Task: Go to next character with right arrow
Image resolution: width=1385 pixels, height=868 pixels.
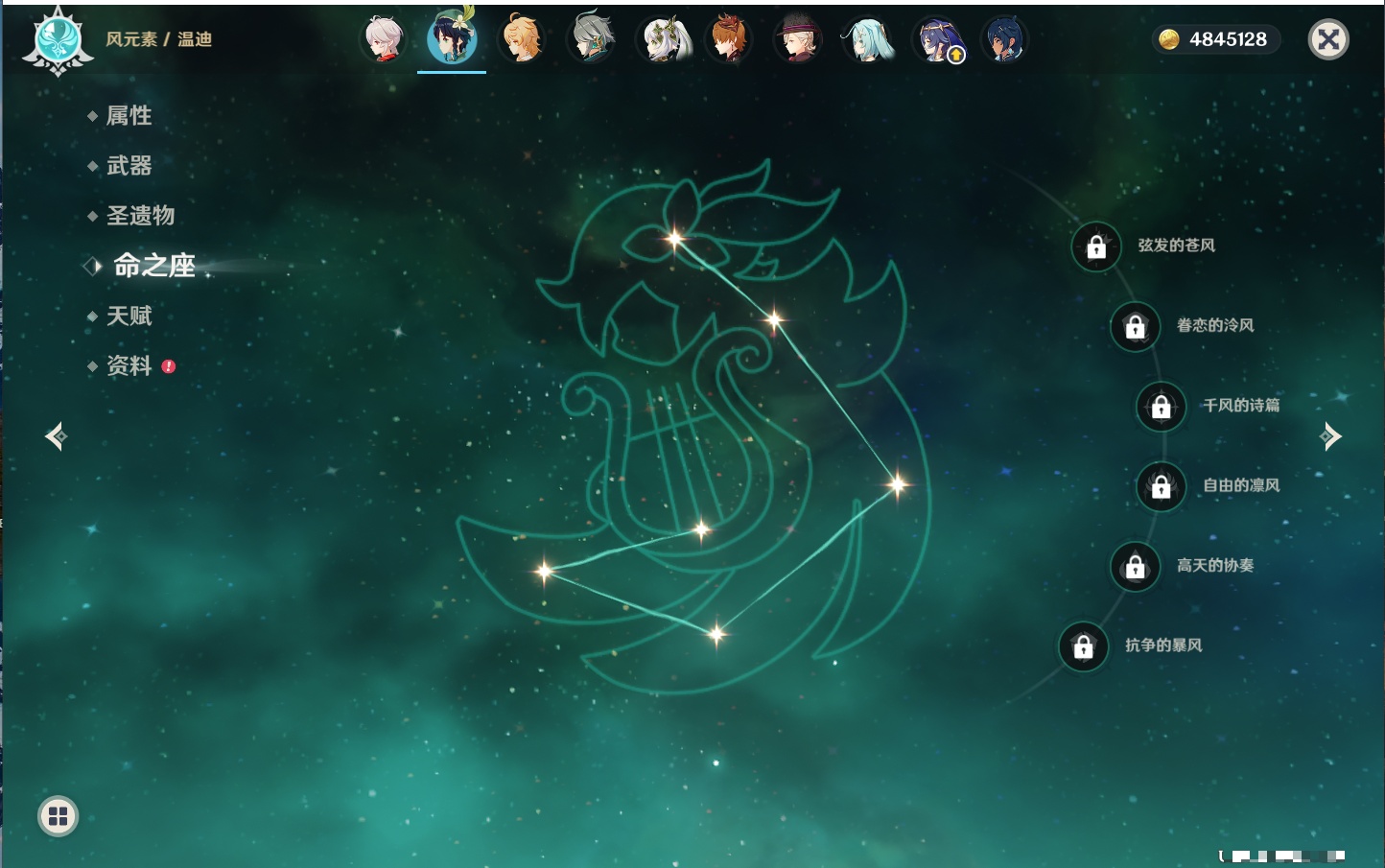Action: pyautogui.click(x=1330, y=436)
